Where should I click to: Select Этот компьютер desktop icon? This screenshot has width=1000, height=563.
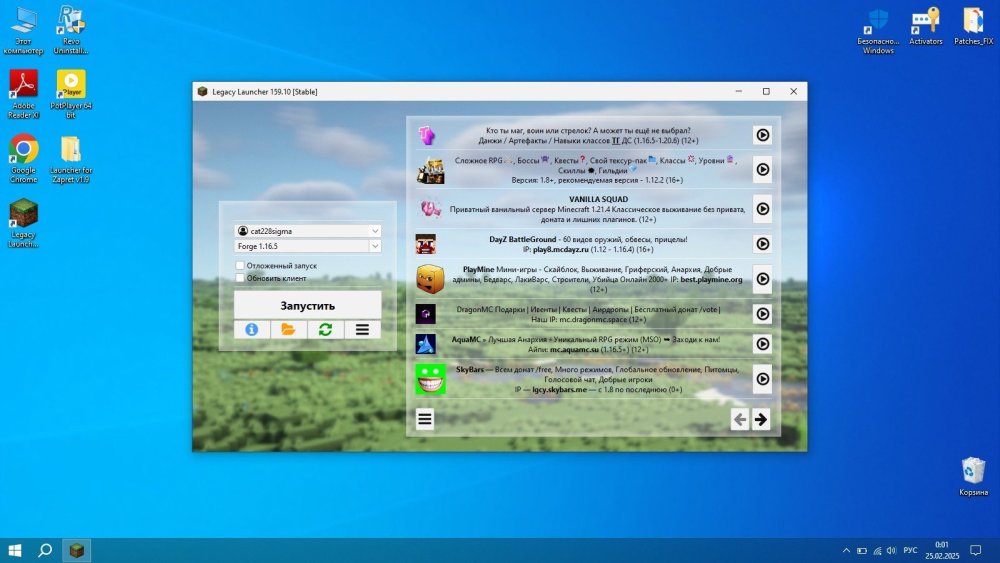[24, 30]
